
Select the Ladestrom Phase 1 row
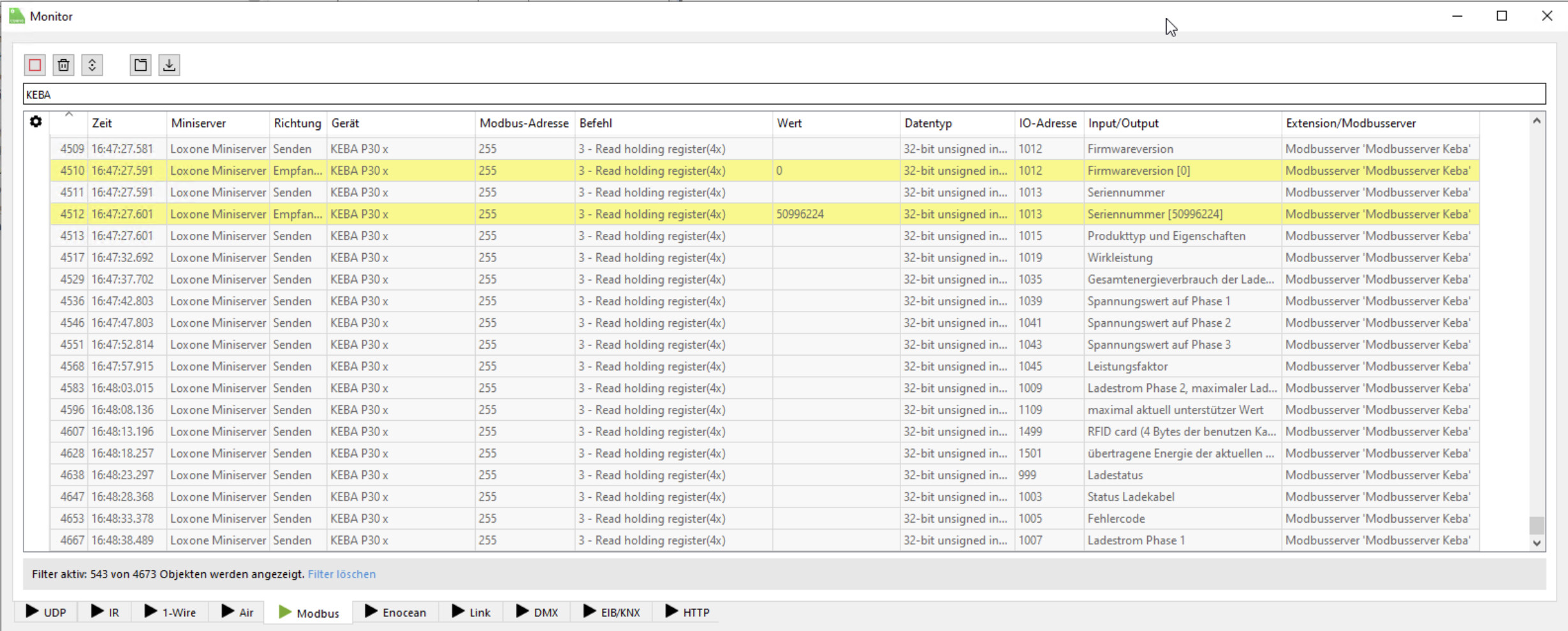point(765,540)
